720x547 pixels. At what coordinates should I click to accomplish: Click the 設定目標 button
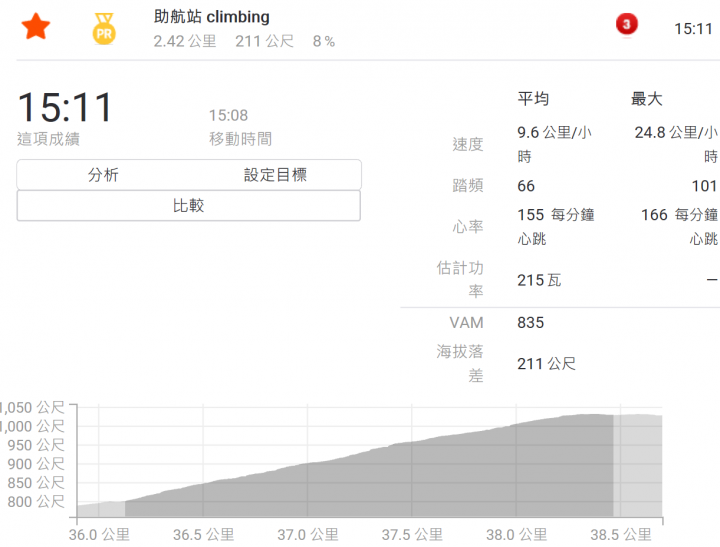coord(275,175)
